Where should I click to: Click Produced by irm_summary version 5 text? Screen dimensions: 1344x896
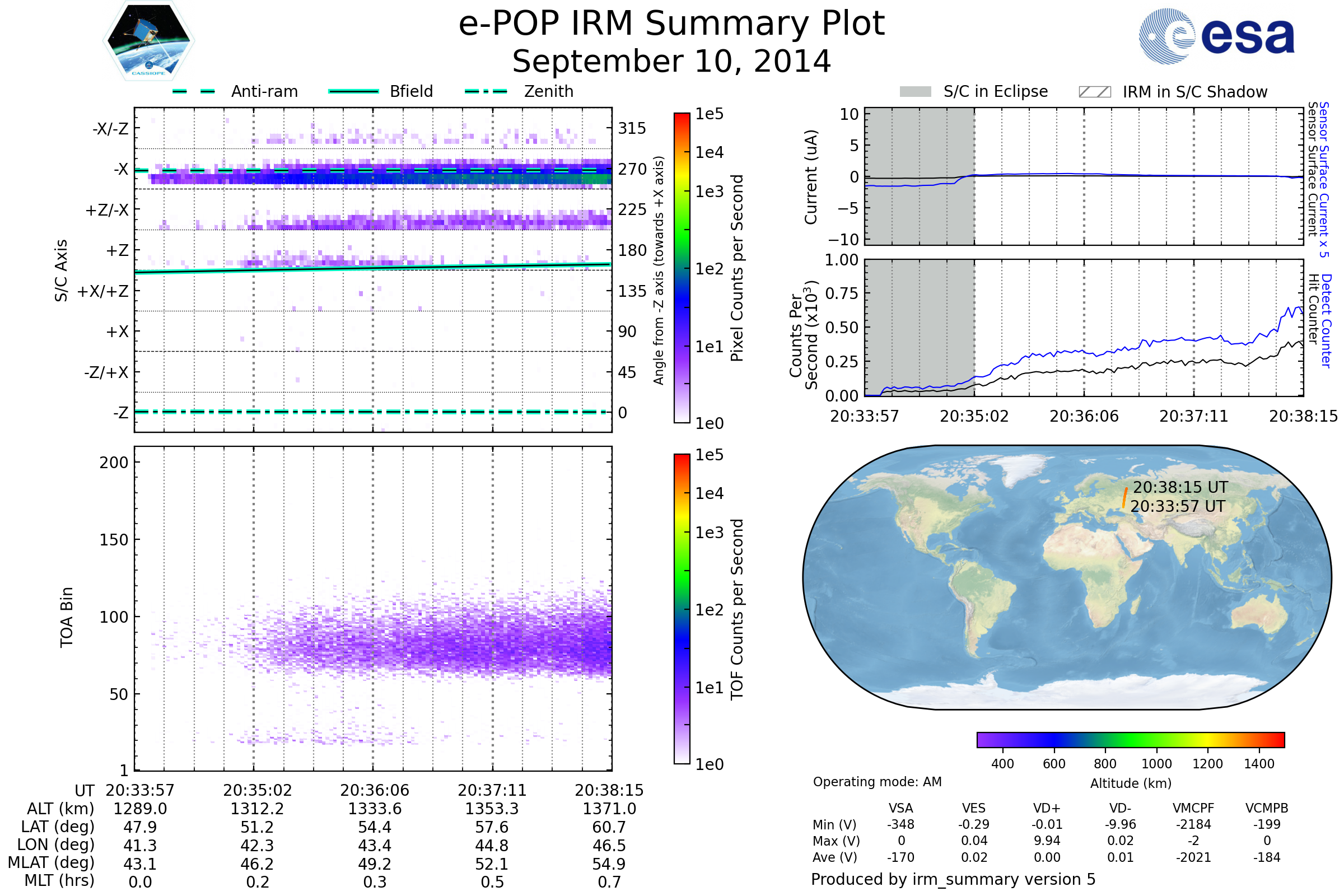(953, 879)
